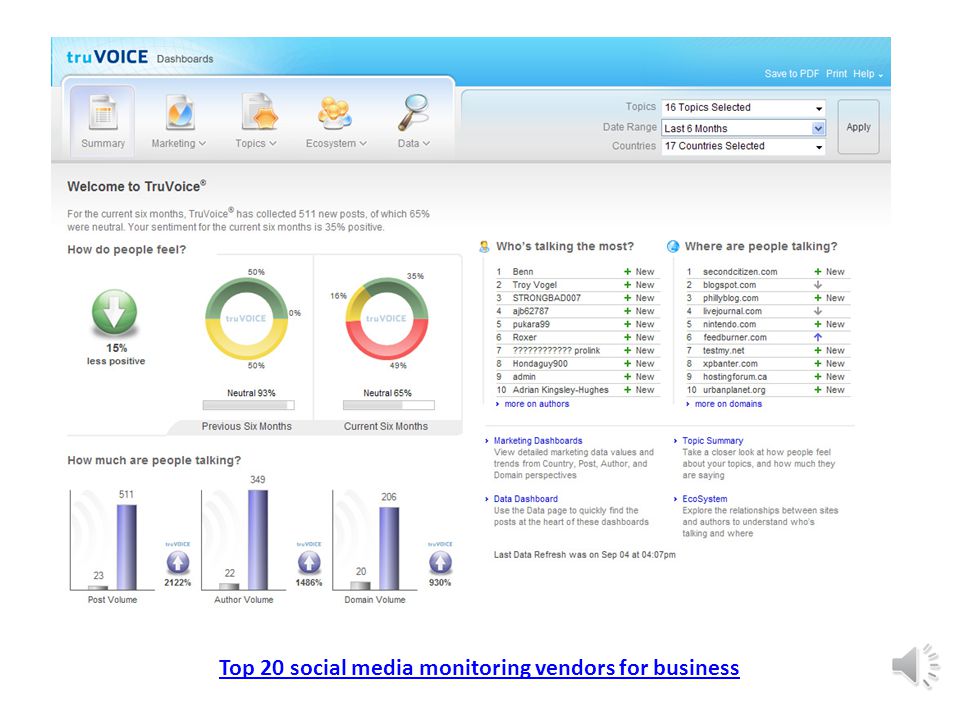Open the Help dropdown menu
Viewport: 960px width, 720px height.
coord(868,73)
